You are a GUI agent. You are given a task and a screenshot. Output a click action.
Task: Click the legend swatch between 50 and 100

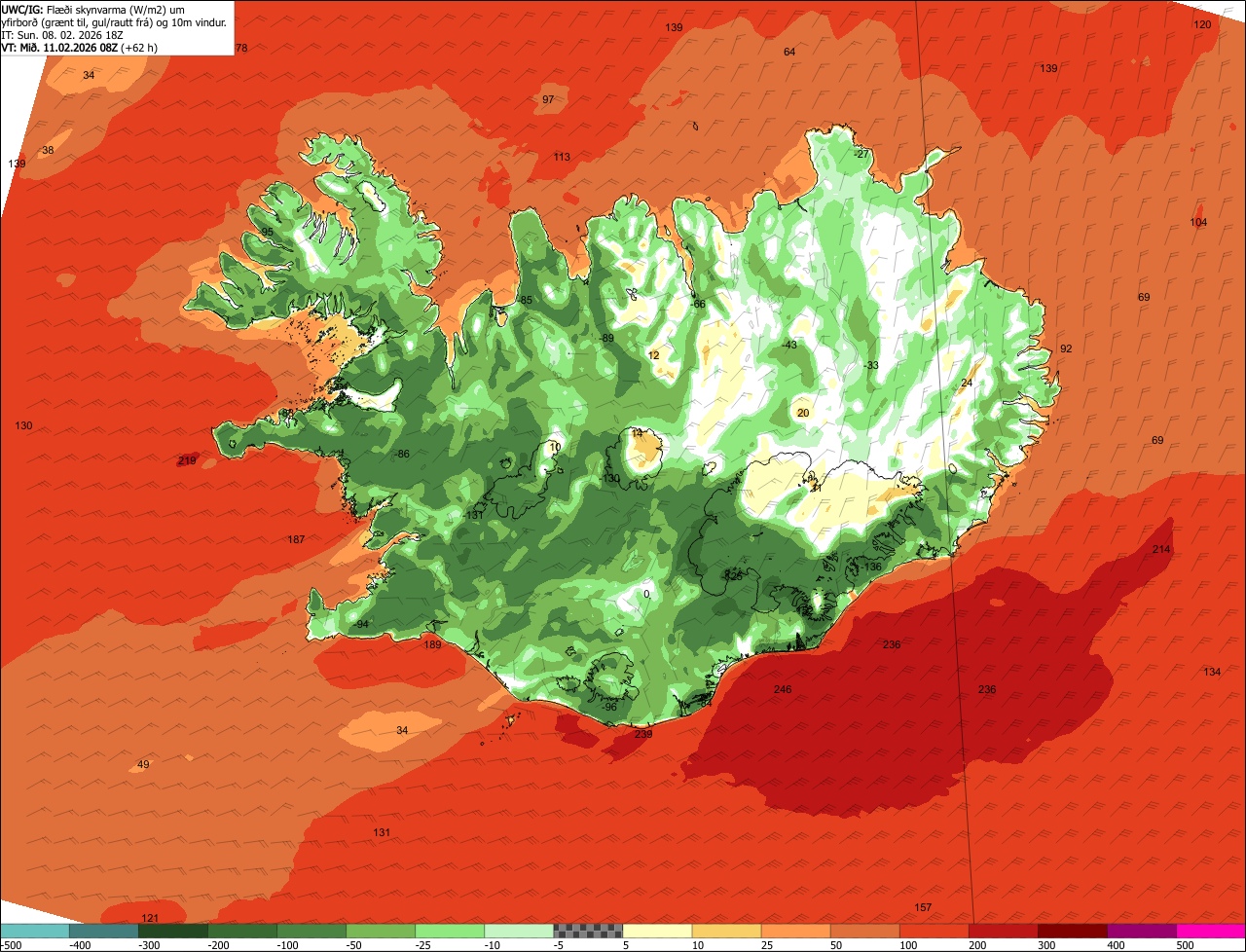tap(864, 931)
